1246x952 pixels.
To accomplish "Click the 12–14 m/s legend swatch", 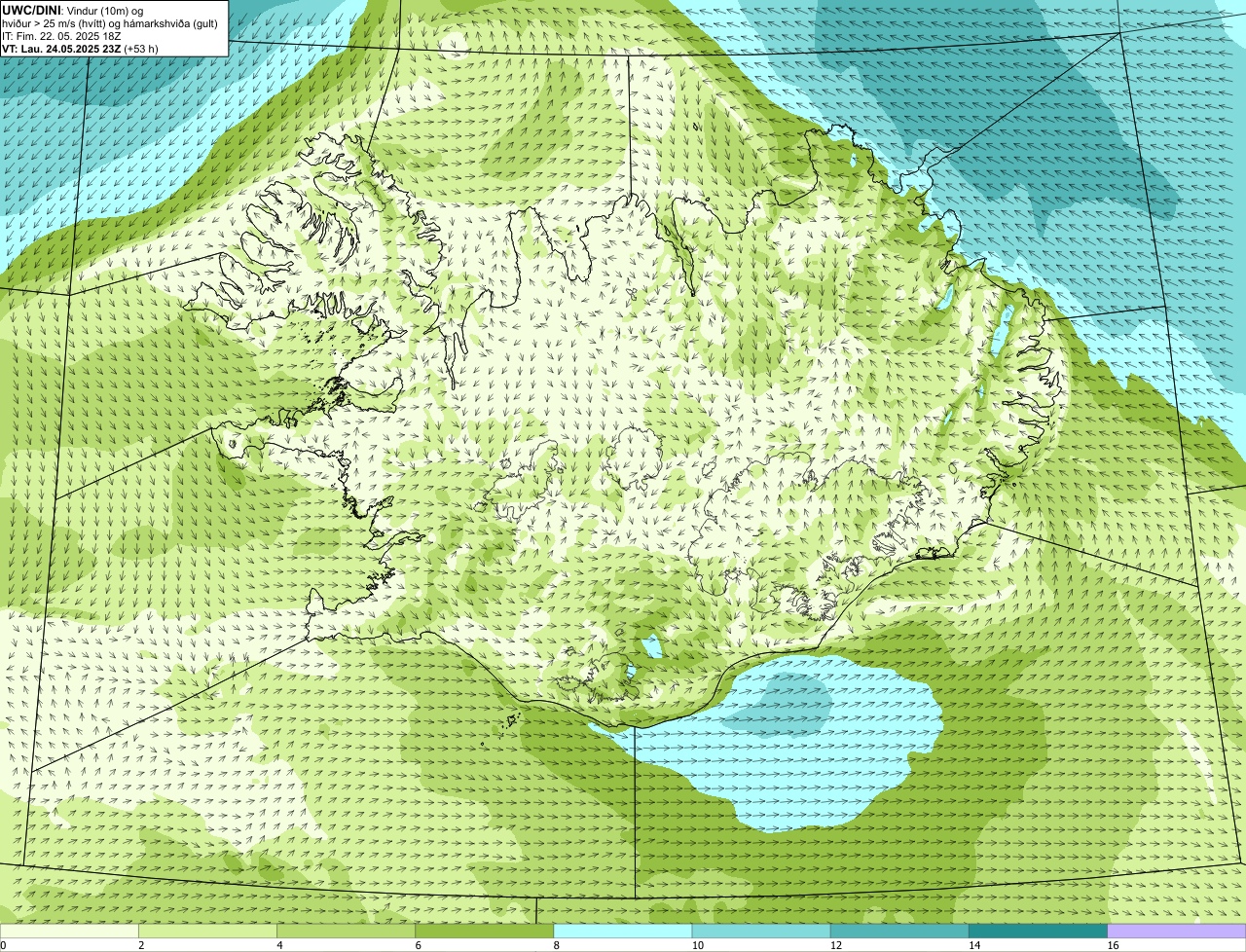I will tap(899, 931).
